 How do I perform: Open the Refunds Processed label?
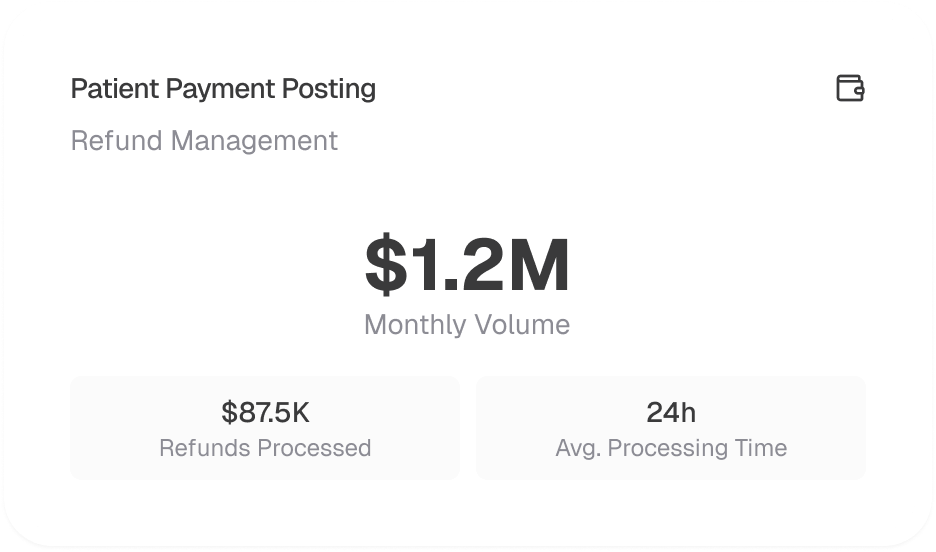tap(265, 448)
